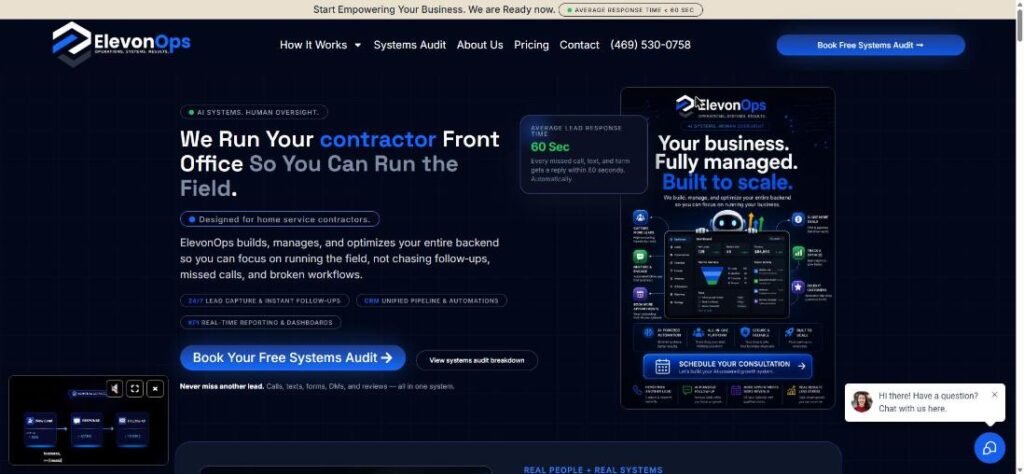Expand the How It Works dropdown arrow
Screen dimensions: 1024x474
(357, 45)
